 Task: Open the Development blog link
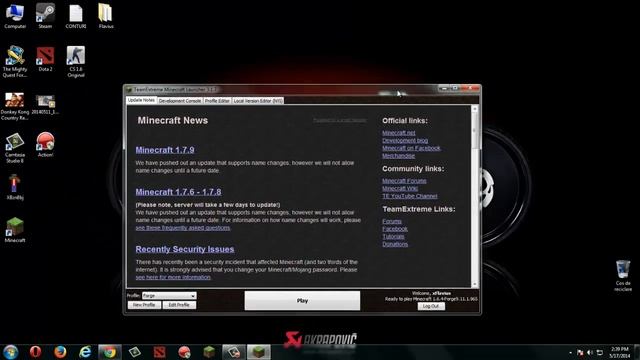coord(405,140)
